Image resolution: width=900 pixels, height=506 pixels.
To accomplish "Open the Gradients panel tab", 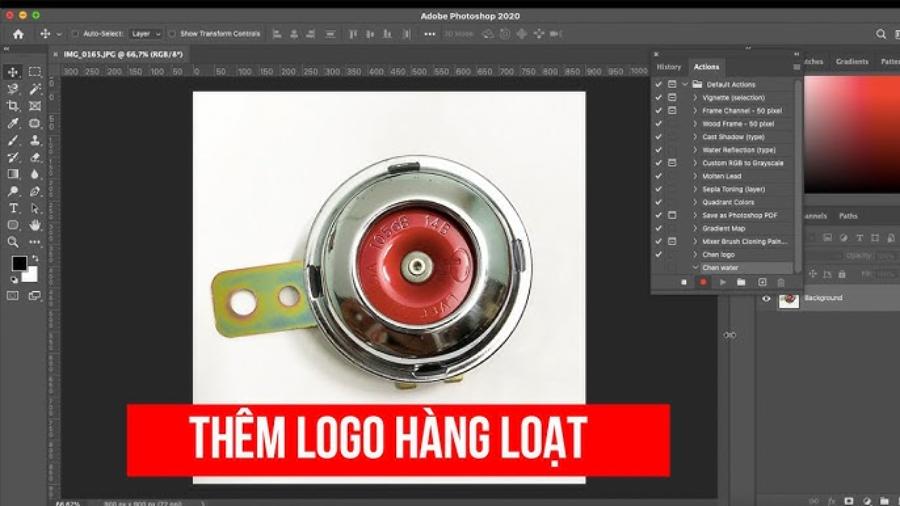I will (852, 62).
